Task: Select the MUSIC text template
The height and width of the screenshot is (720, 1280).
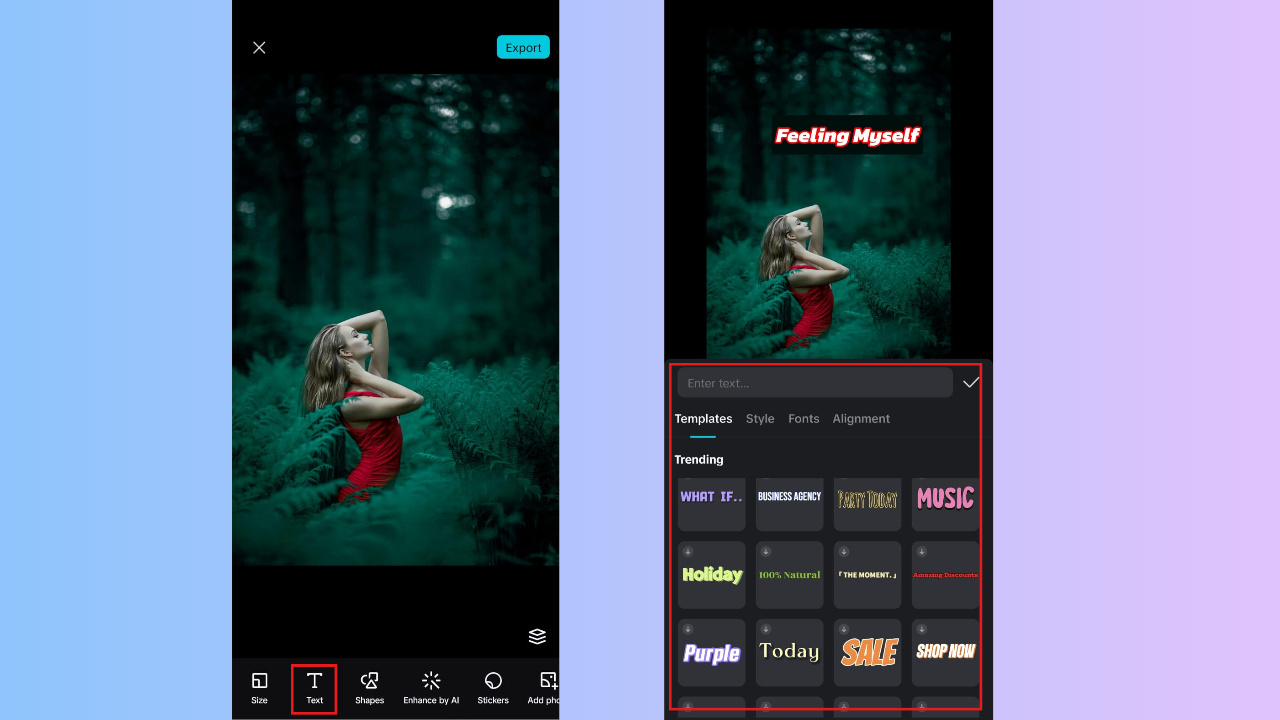Action: point(944,497)
